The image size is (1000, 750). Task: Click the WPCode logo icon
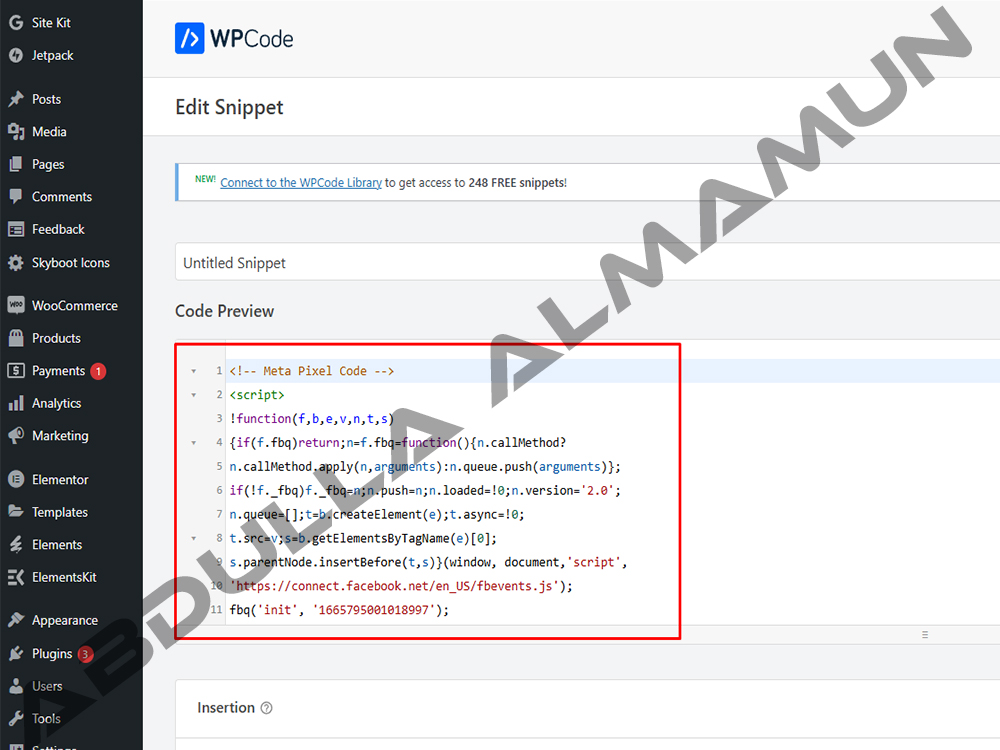pyautogui.click(x=189, y=38)
